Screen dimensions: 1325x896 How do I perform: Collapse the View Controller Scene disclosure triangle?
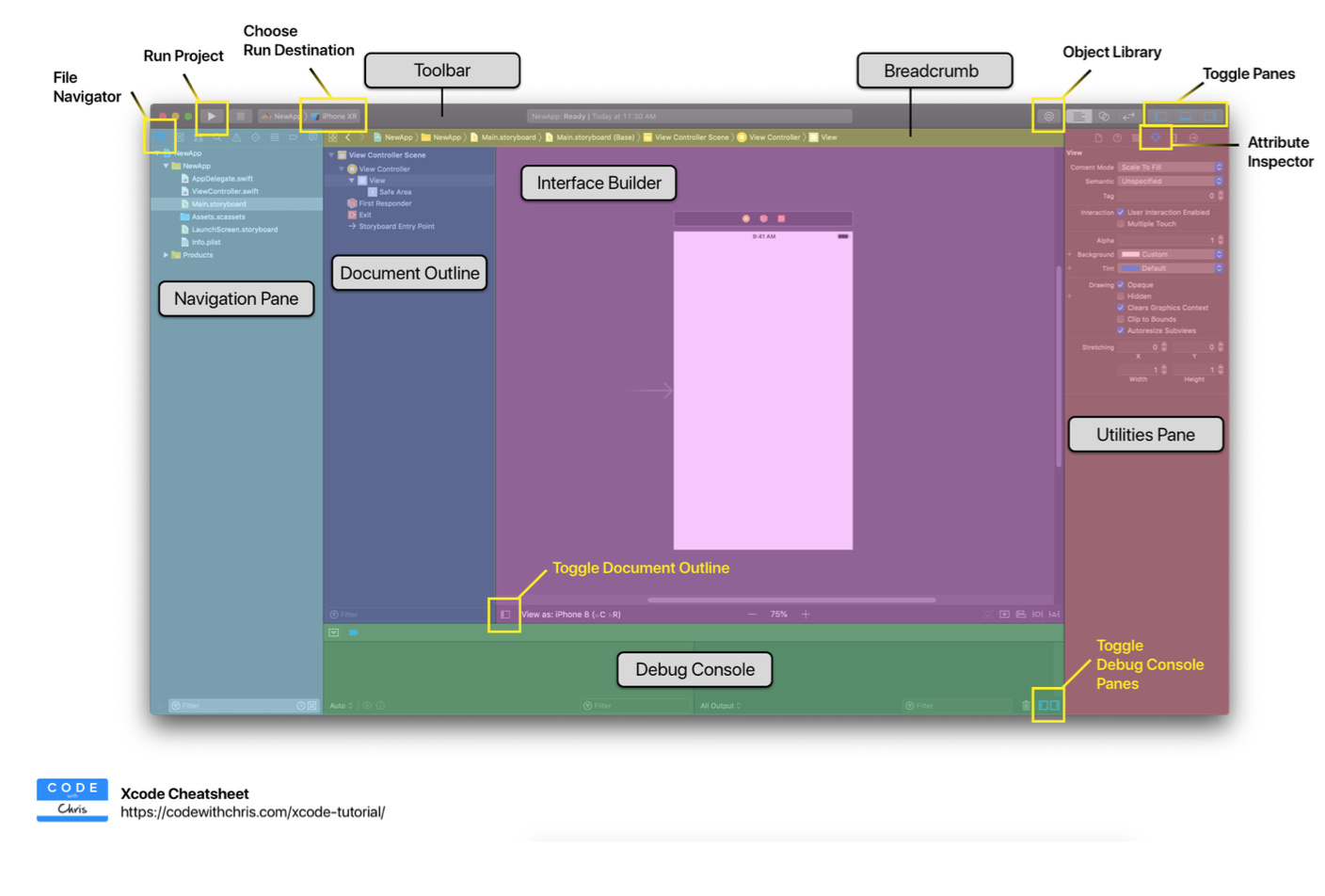coord(331,155)
